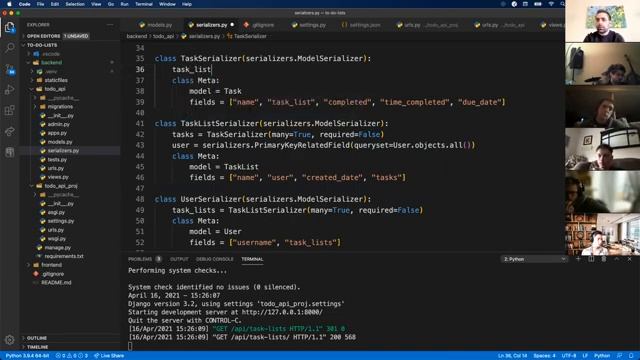
Task: Collapse the TO-DO-LISTS workspace section
Action: click(42, 45)
